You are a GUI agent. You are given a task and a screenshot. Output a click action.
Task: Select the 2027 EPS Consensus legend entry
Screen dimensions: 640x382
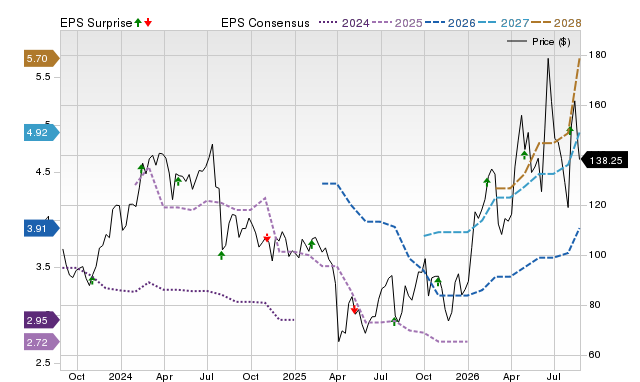(503, 23)
